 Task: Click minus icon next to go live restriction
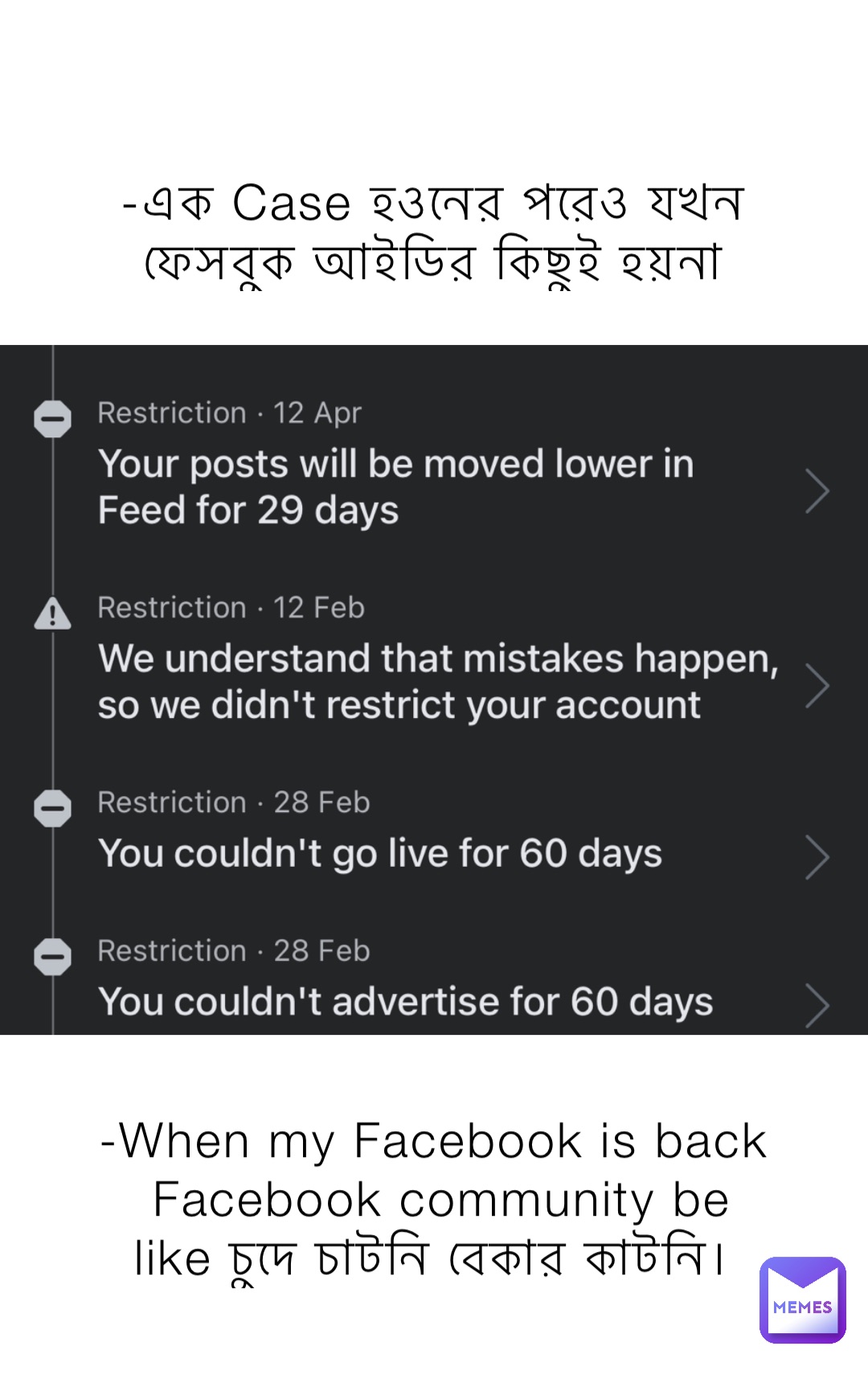[x=53, y=808]
